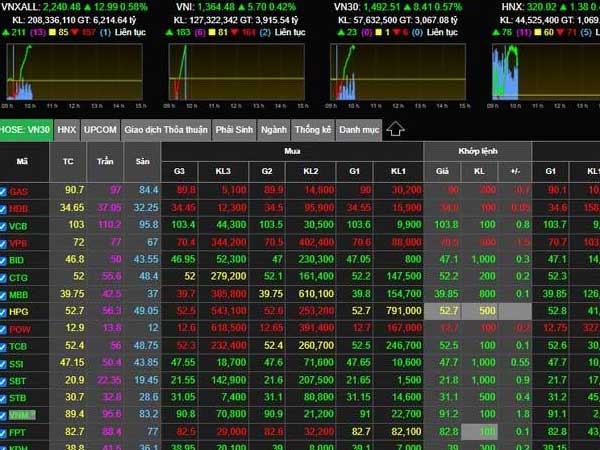
Task: Click the Mua column group header
Action: point(292,151)
